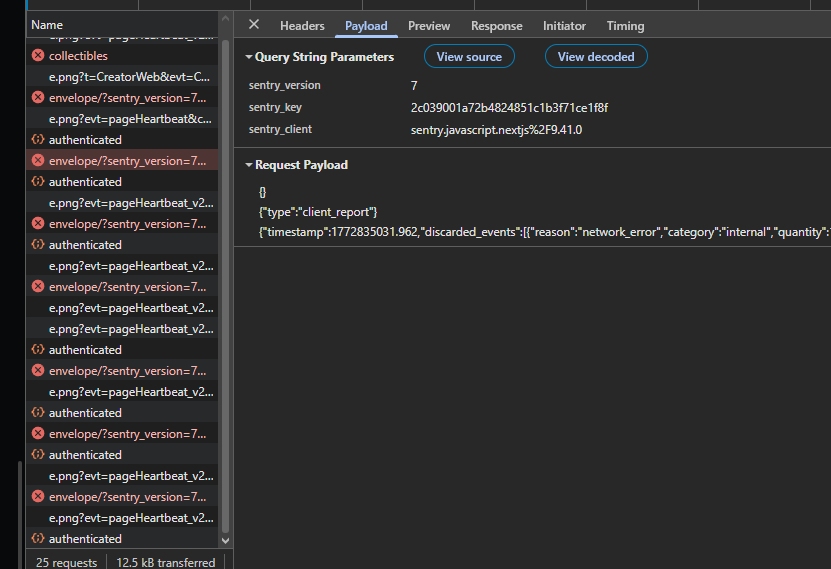Open the Preview tab

429,26
